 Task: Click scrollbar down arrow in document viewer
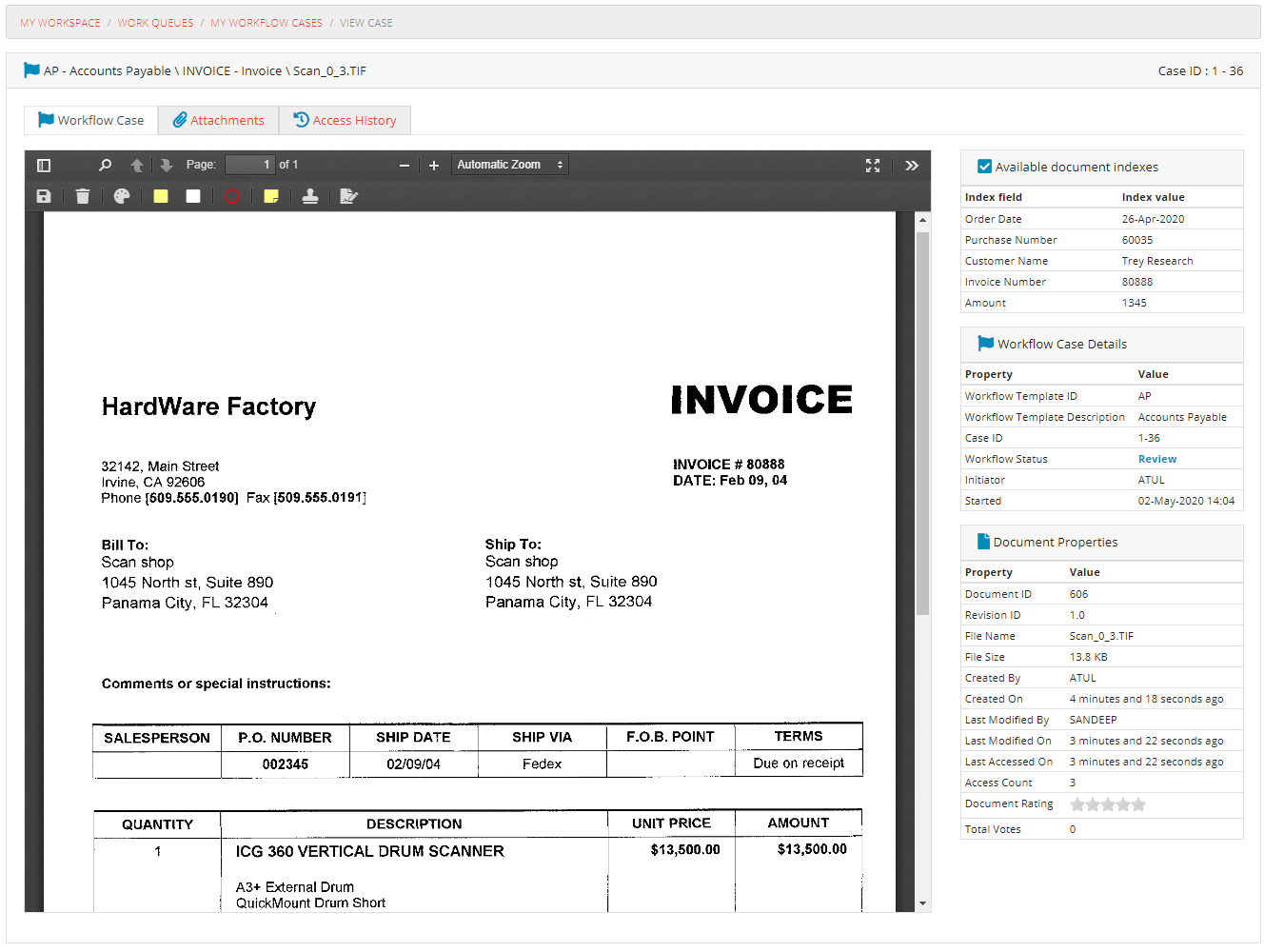pos(922,903)
